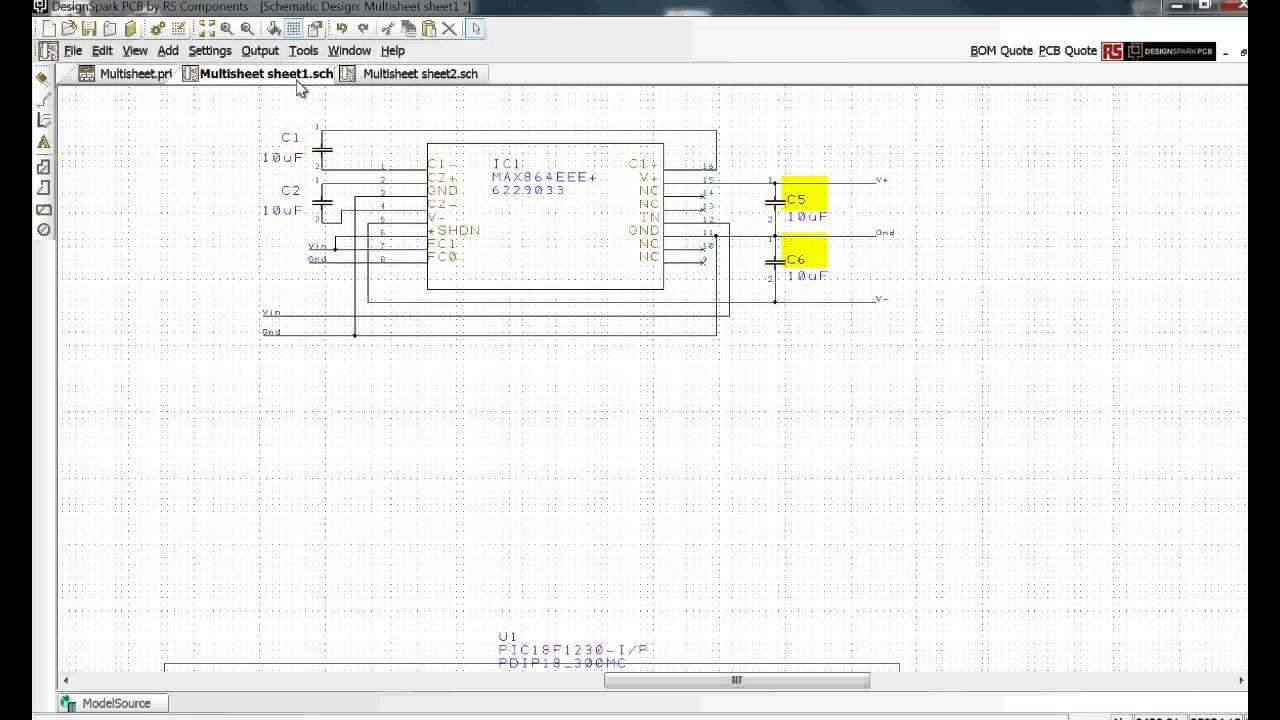Toggle the grid display in the toolbar
Viewport: 1280px width, 720px height.
pyautogui.click(x=292, y=28)
